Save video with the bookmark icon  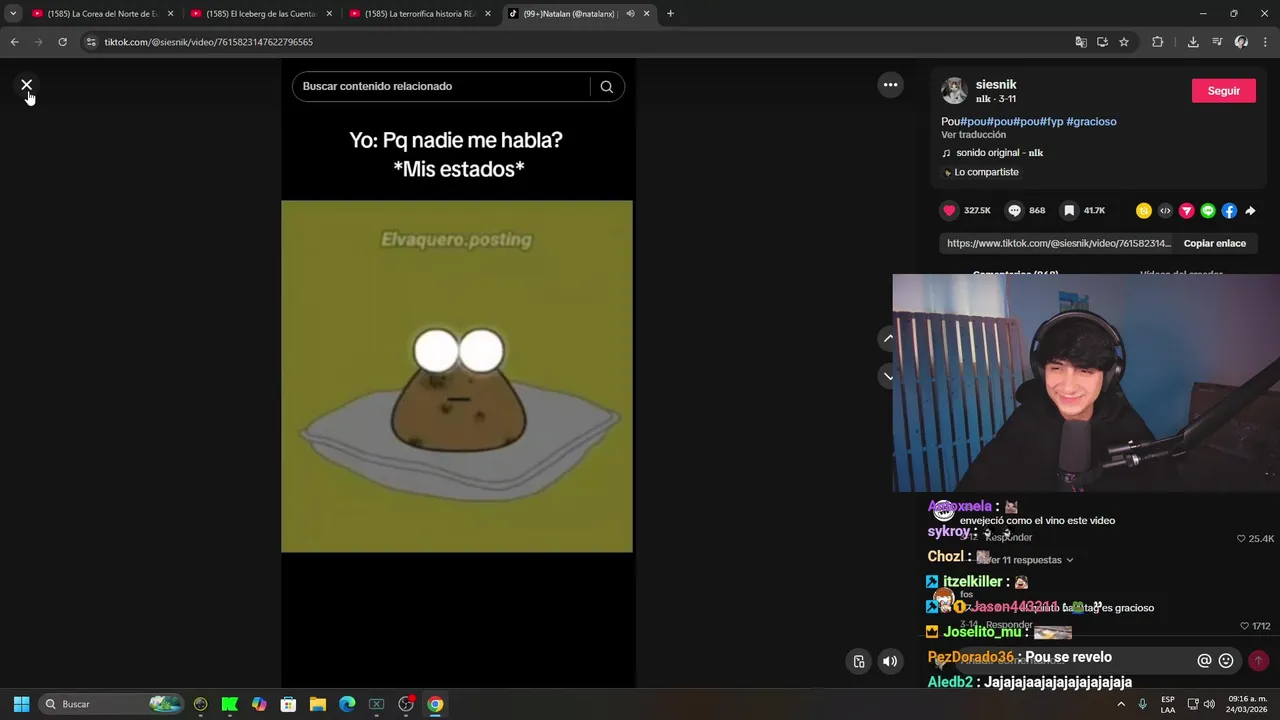1069,210
